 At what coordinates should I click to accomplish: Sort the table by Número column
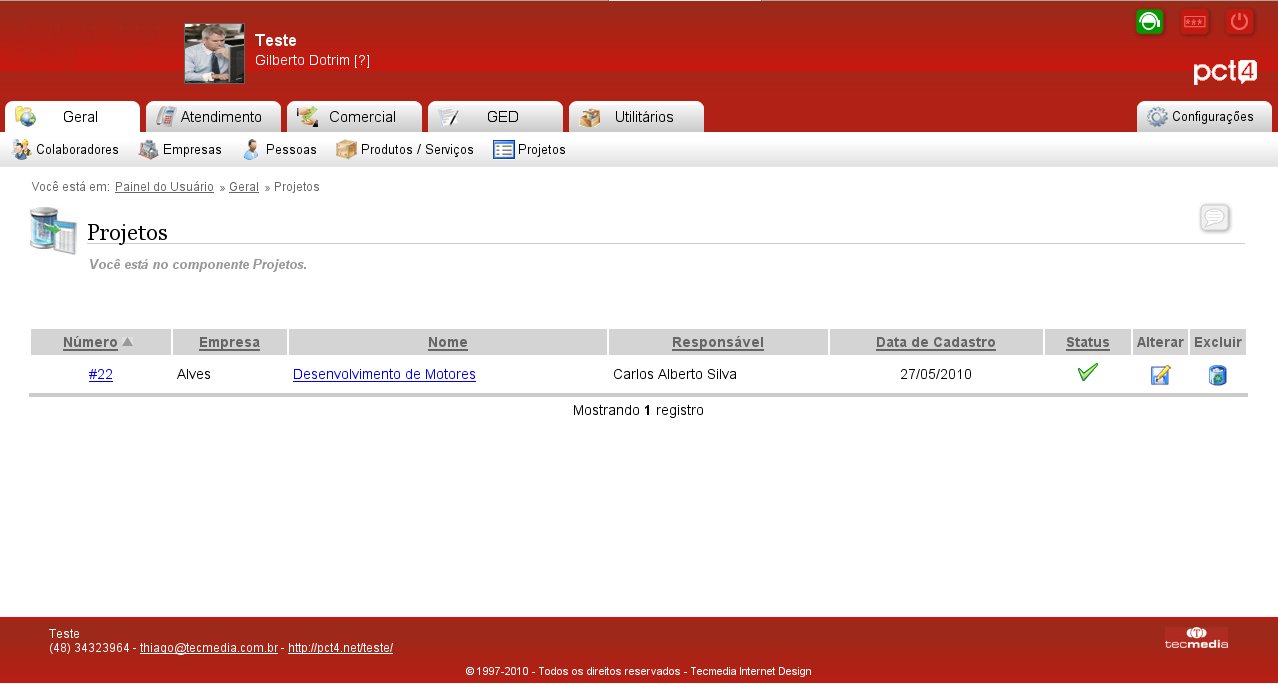[x=90, y=342]
